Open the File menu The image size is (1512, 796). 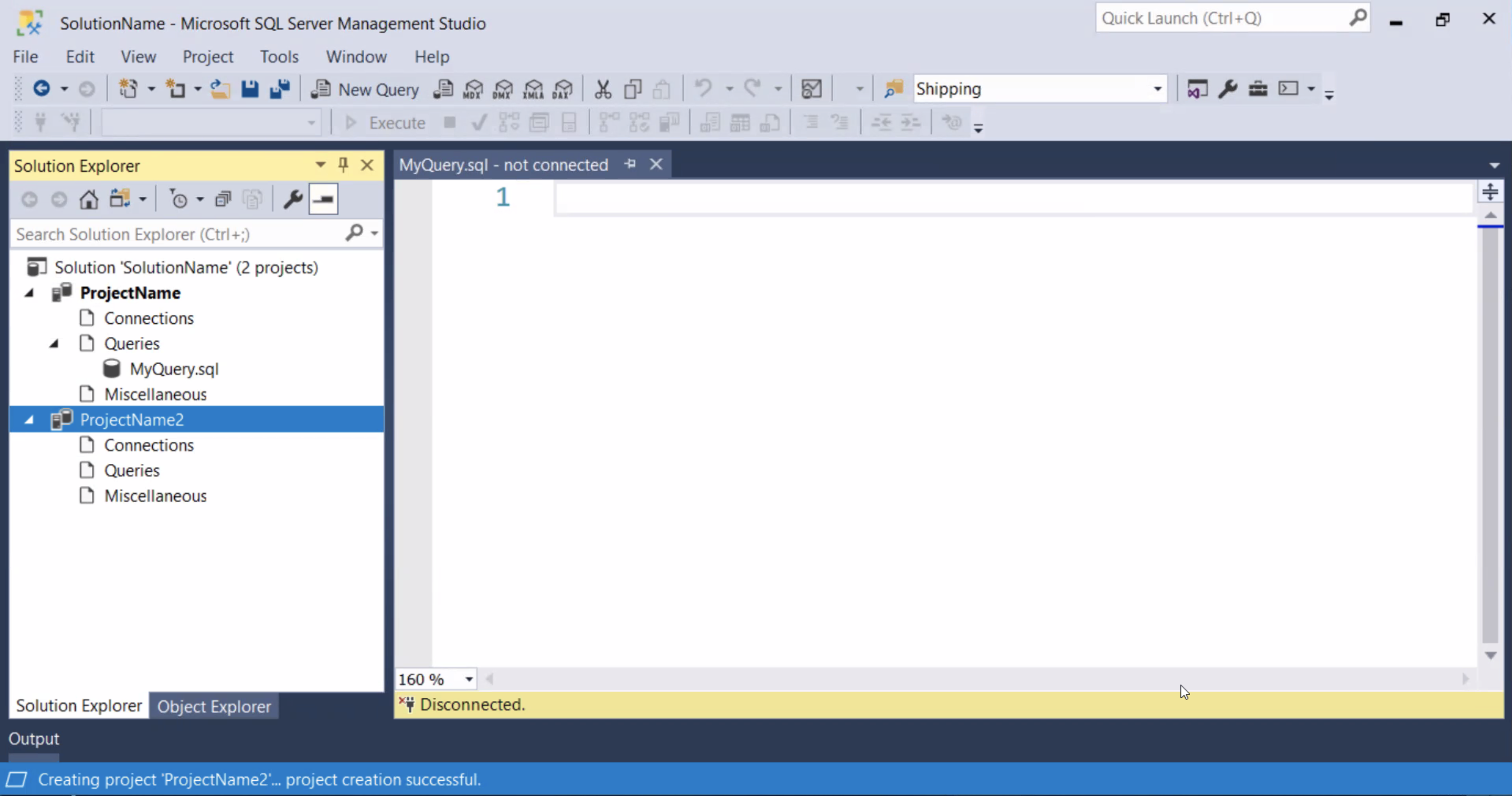[25, 57]
